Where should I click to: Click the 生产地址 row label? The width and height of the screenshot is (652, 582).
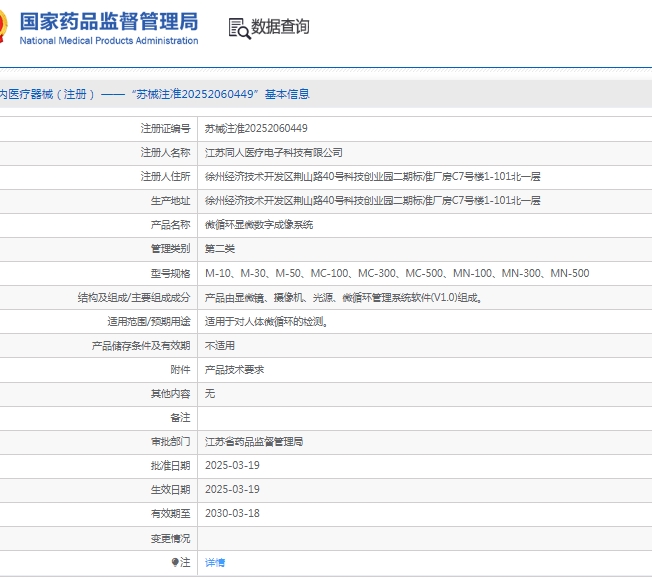170,201
